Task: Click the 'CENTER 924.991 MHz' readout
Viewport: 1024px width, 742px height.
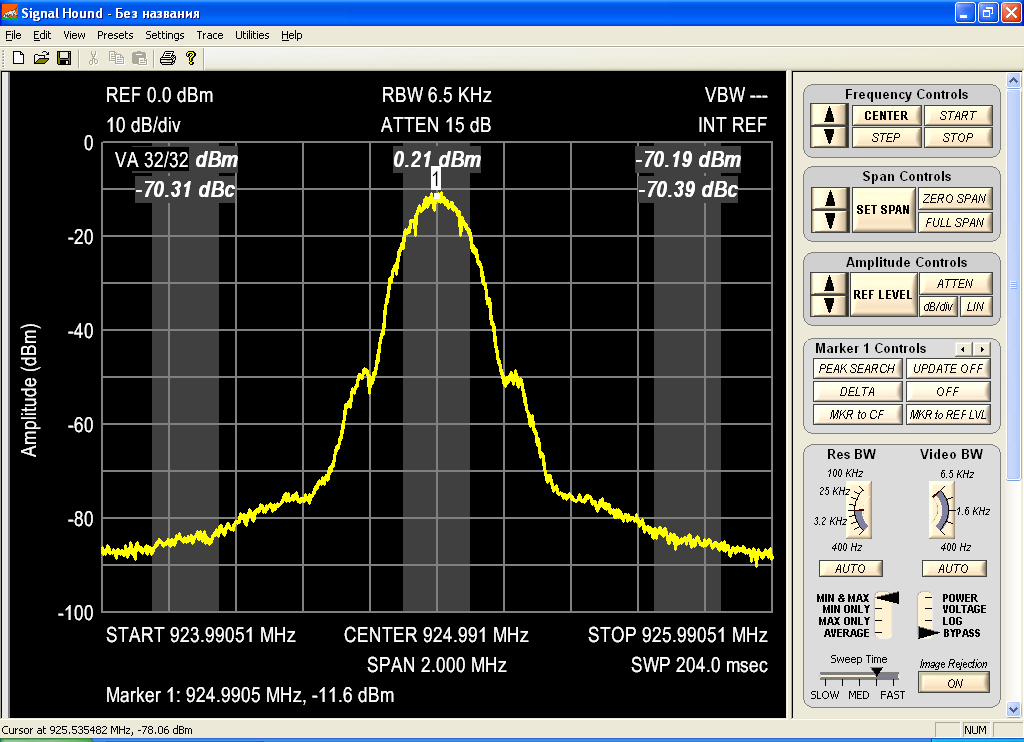Action: pyautogui.click(x=436, y=635)
